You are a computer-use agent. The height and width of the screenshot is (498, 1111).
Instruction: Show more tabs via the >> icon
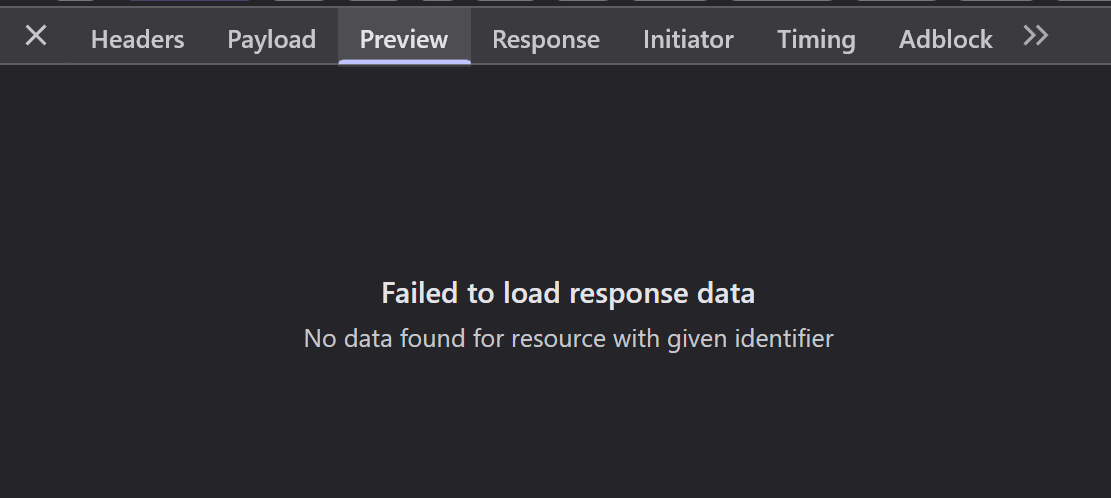pyautogui.click(x=1035, y=35)
